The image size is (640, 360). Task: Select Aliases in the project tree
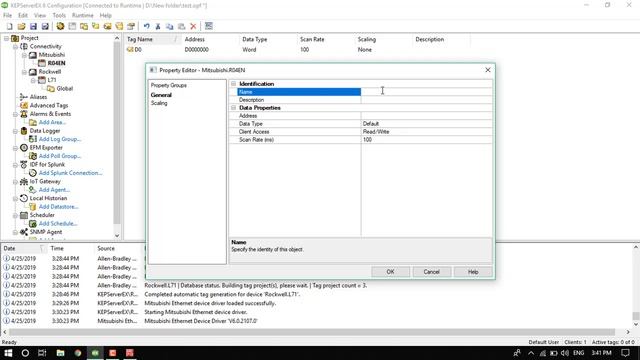(x=38, y=97)
